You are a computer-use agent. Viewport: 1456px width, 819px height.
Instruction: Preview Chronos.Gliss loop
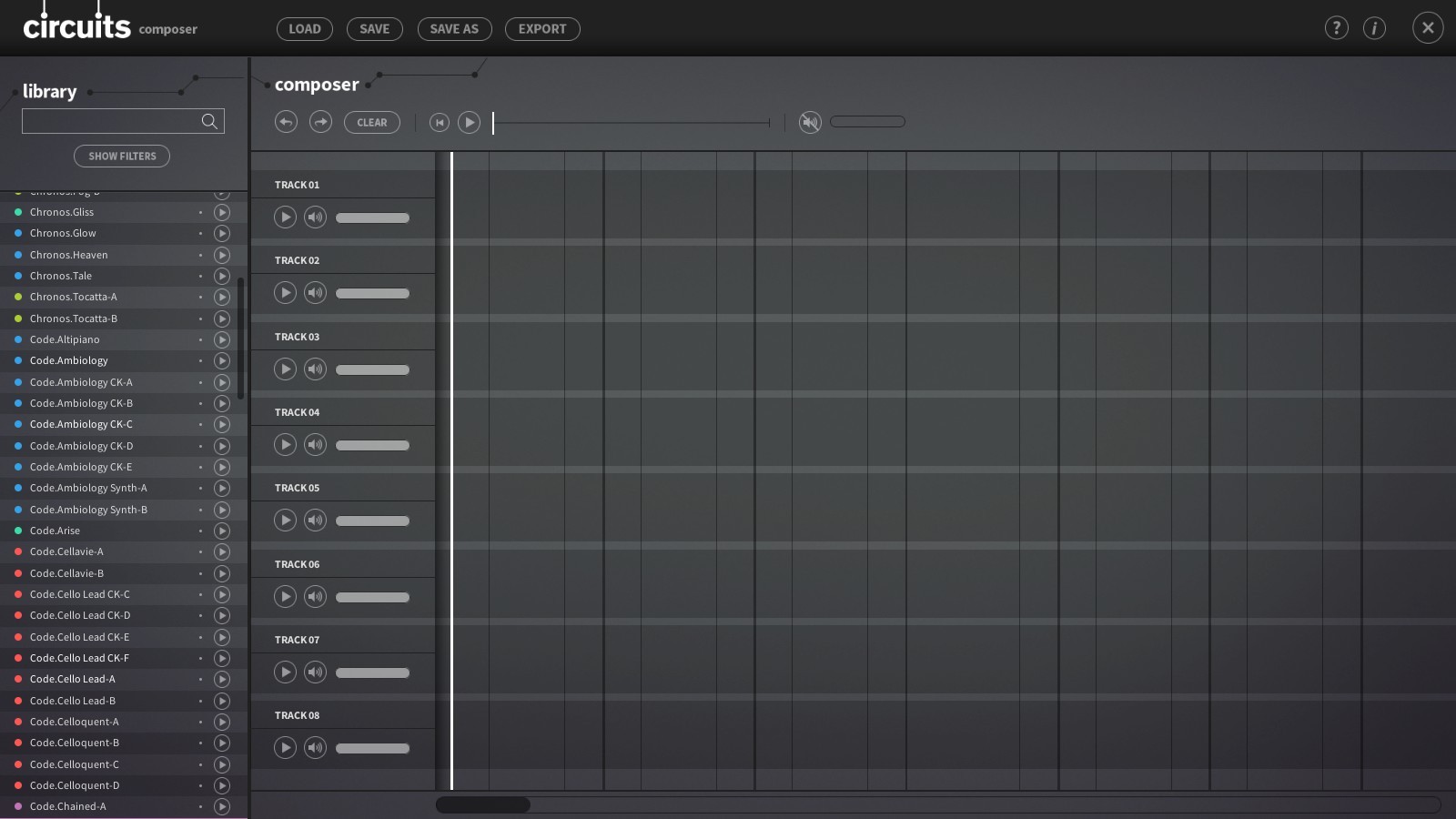(222, 212)
